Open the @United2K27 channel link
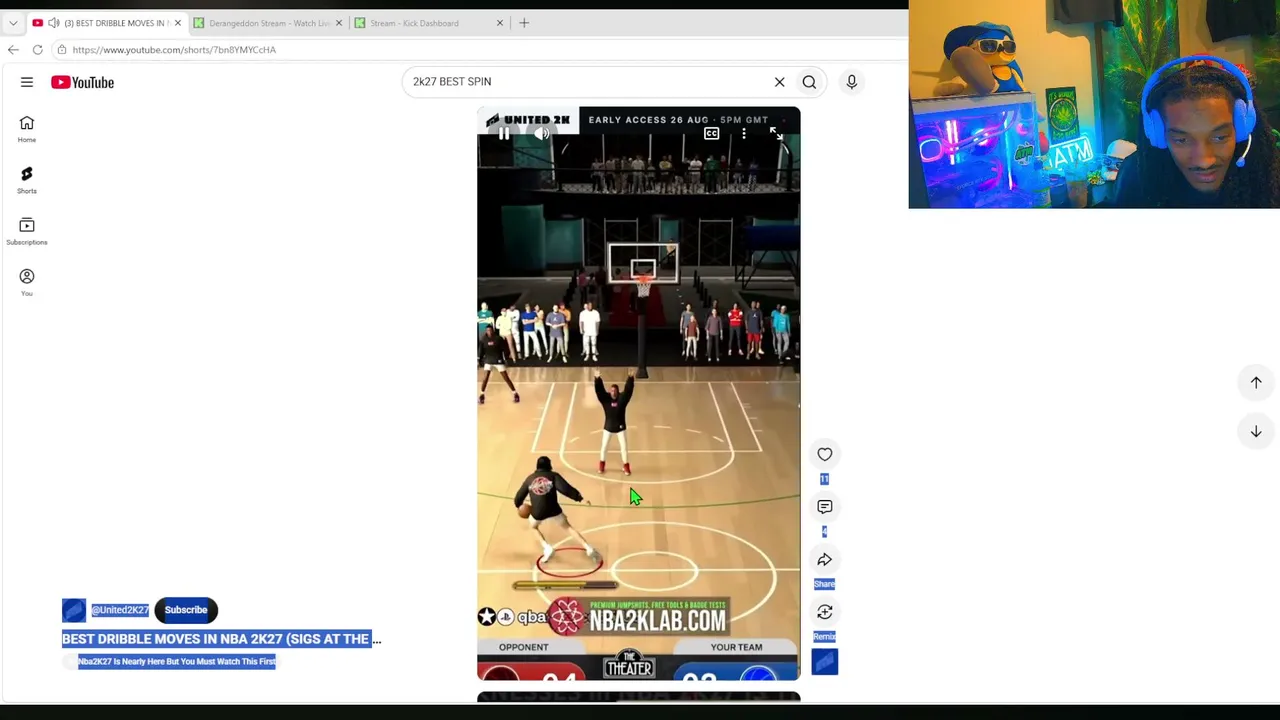The height and width of the screenshot is (720, 1280). tap(120, 610)
